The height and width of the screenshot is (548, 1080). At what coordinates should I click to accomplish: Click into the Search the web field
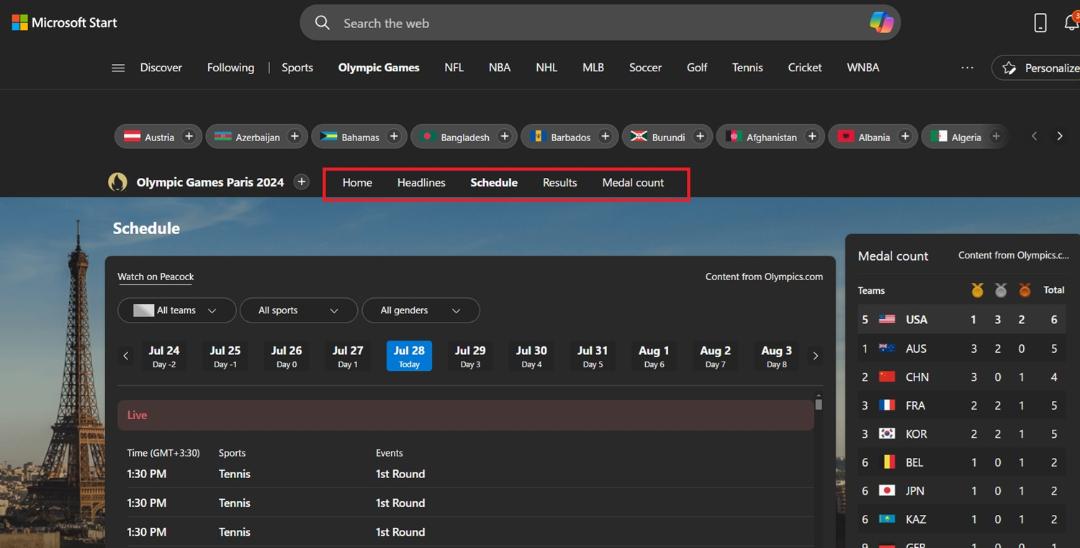(x=599, y=23)
